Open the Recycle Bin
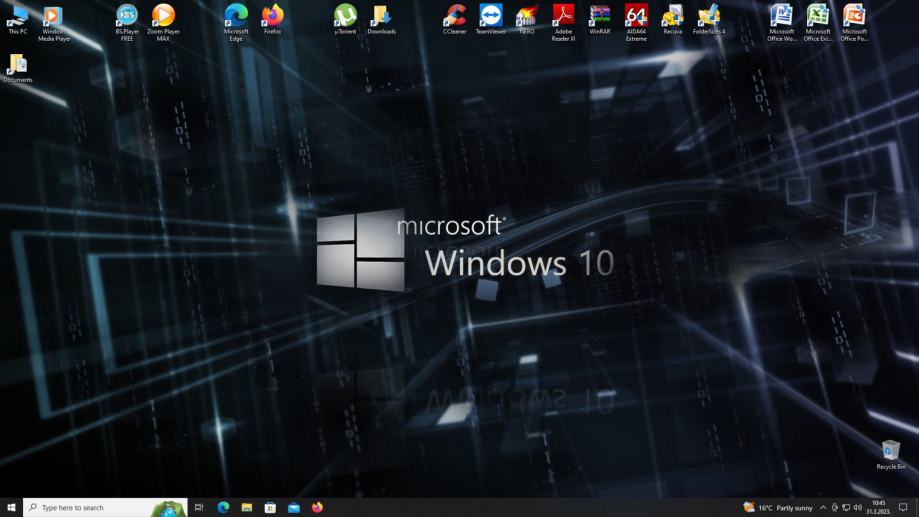The width and height of the screenshot is (919, 517). click(x=890, y=455)
